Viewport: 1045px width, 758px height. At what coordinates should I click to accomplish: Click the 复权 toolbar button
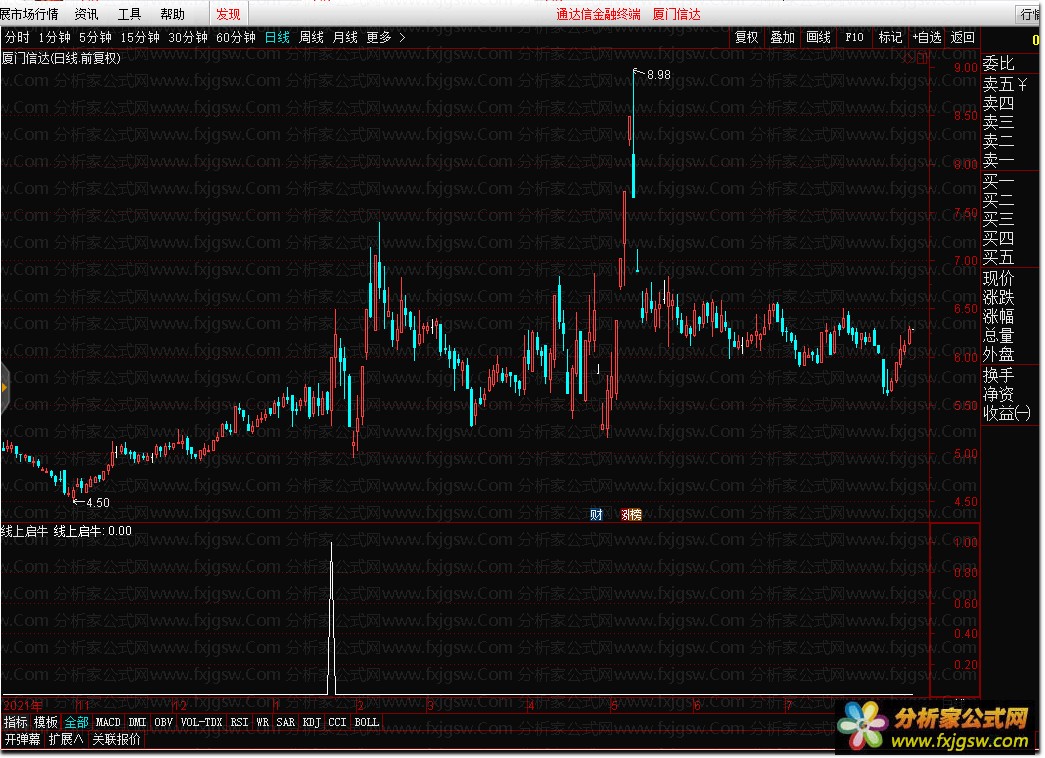click(x=746, y=37)
